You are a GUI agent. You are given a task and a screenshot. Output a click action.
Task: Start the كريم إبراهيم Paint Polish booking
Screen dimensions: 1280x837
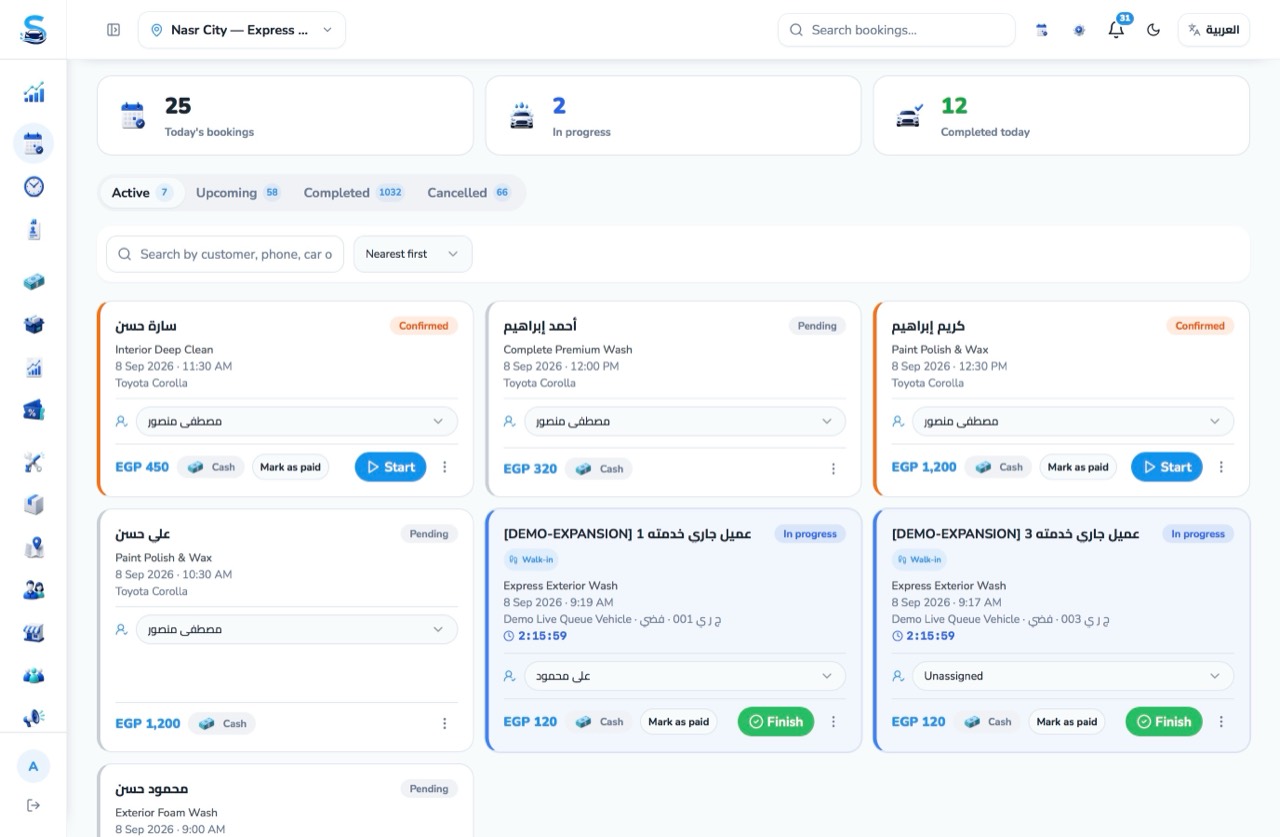tap(1167, 467)
